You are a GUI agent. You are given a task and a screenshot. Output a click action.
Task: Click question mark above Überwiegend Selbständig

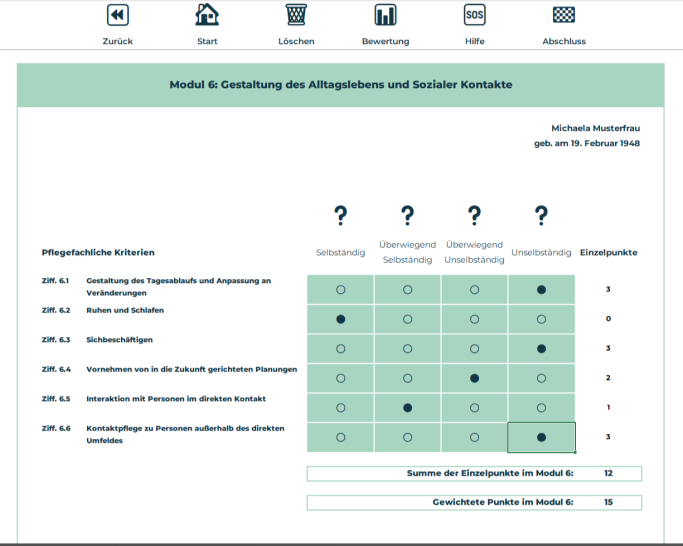(x=407, y=215)
